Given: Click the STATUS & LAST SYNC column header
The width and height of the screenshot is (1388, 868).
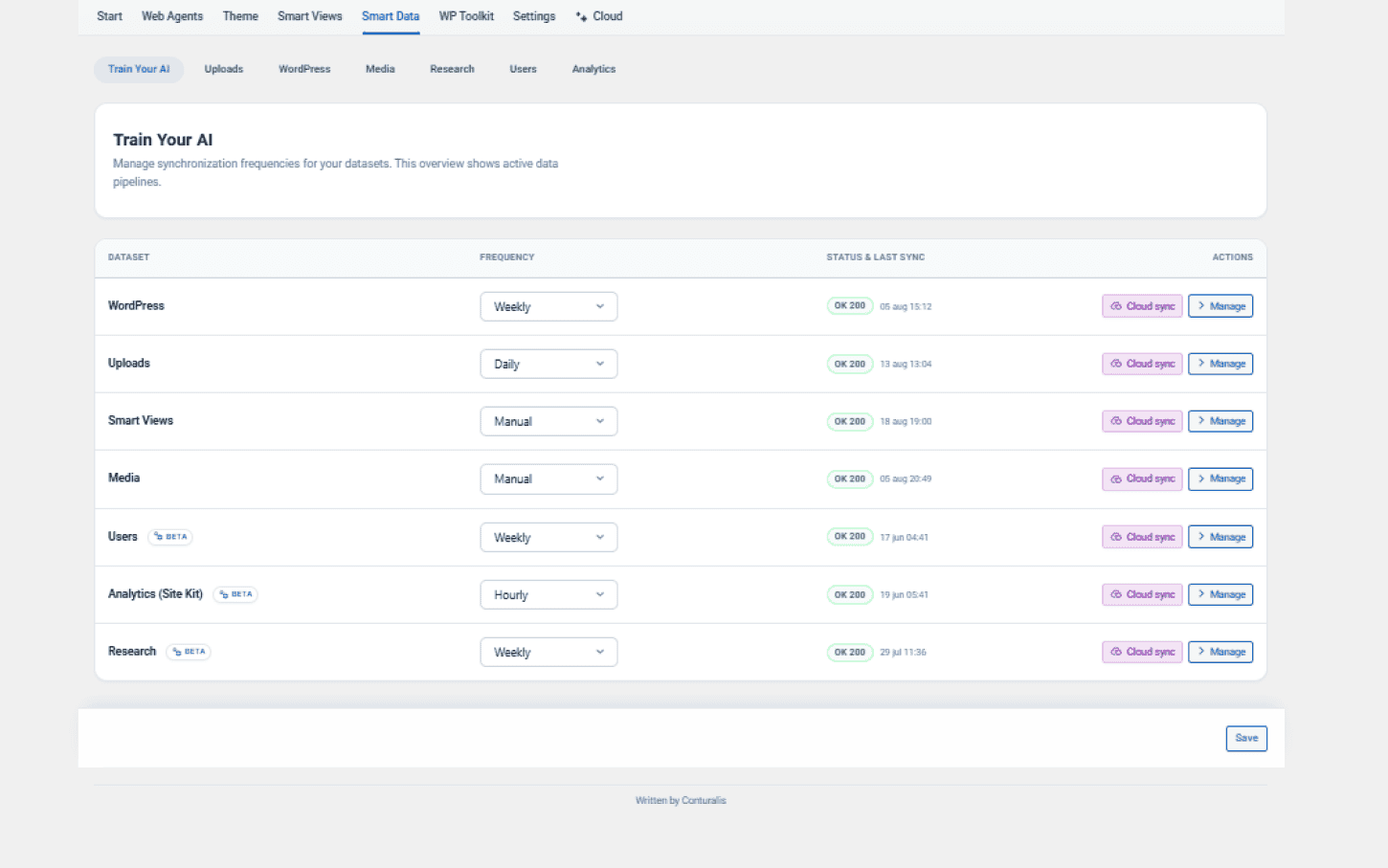Looking at the screenshot, I should click(x=876, y=257).
